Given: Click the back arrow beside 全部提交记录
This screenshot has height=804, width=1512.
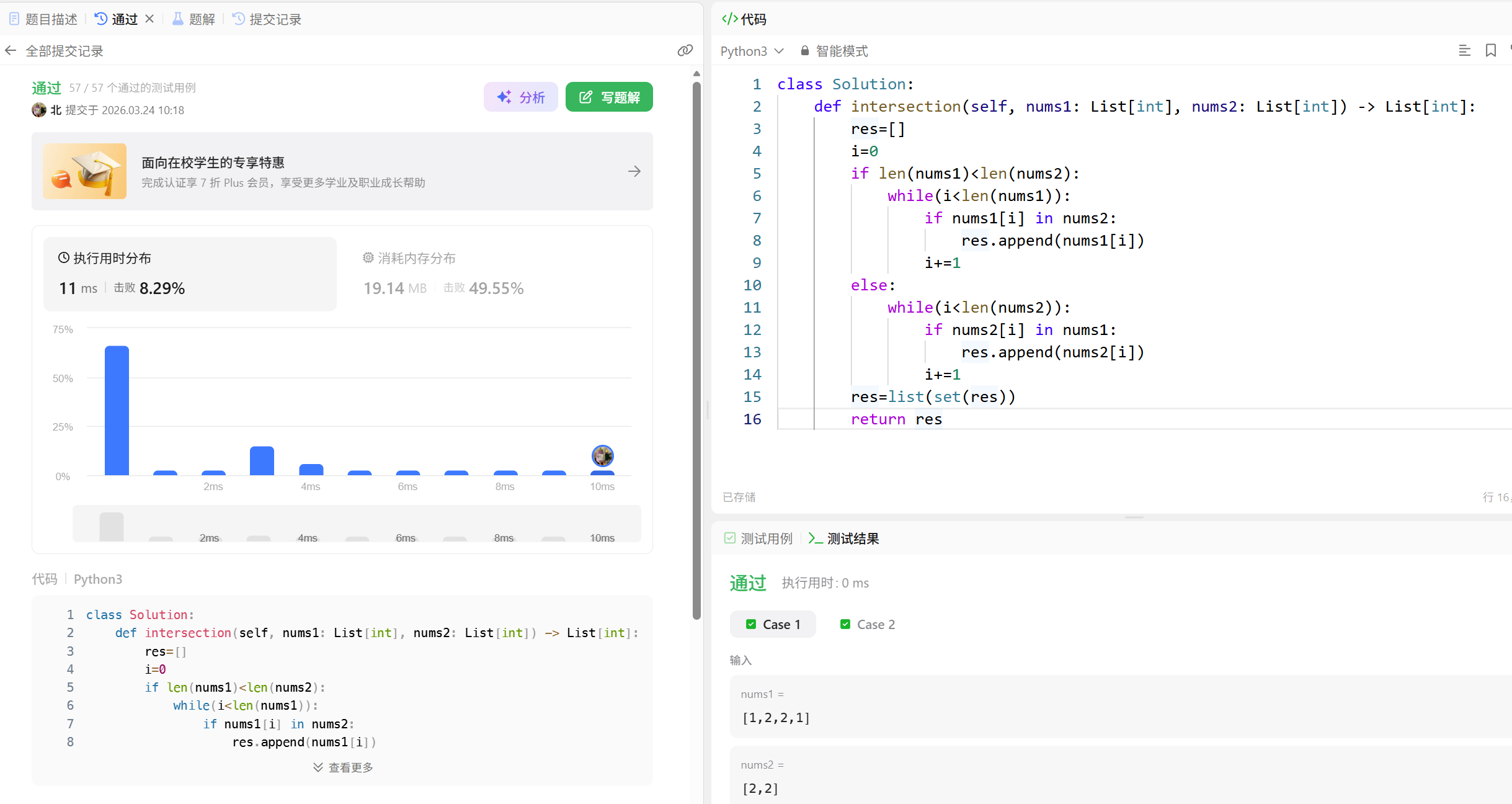Looking at the screenshot, I should 11,51.
